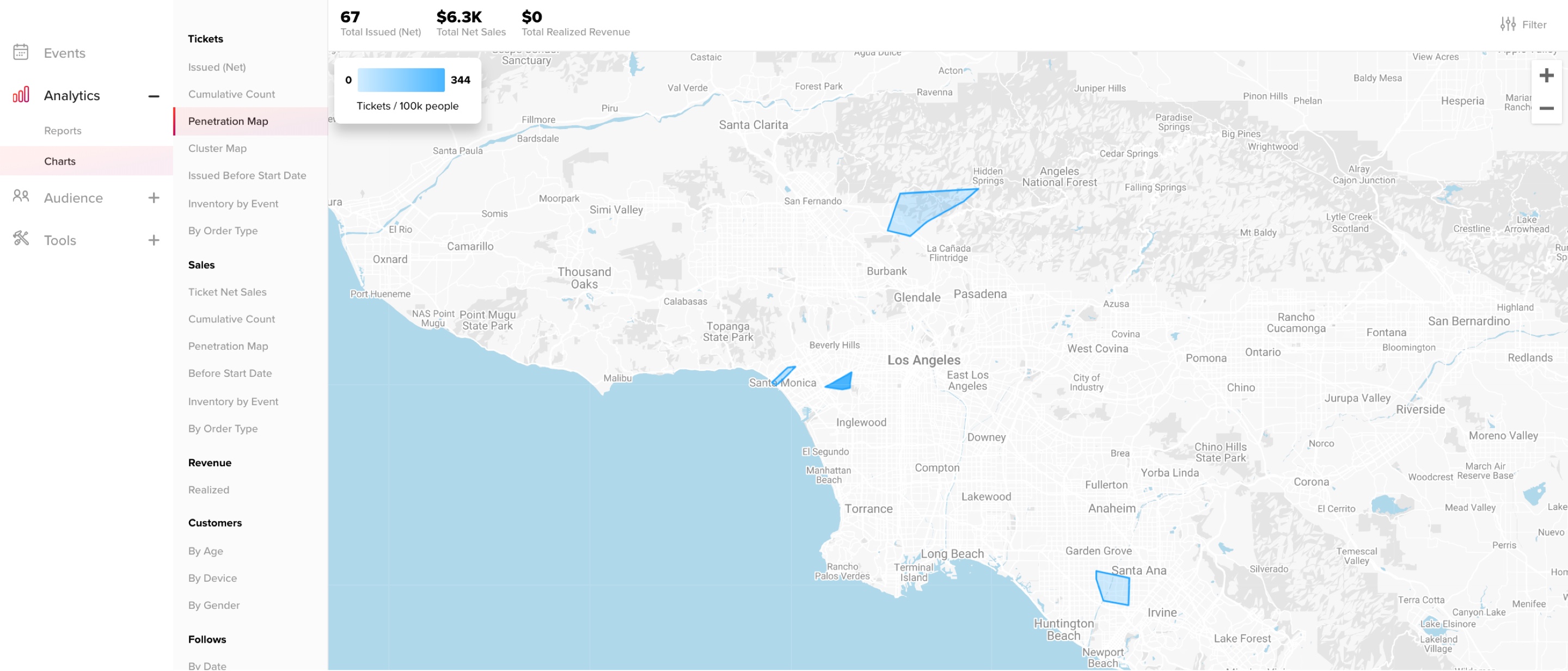1568x671 pixels.
Task: Click the Irvine map label
Action: 1162,613
